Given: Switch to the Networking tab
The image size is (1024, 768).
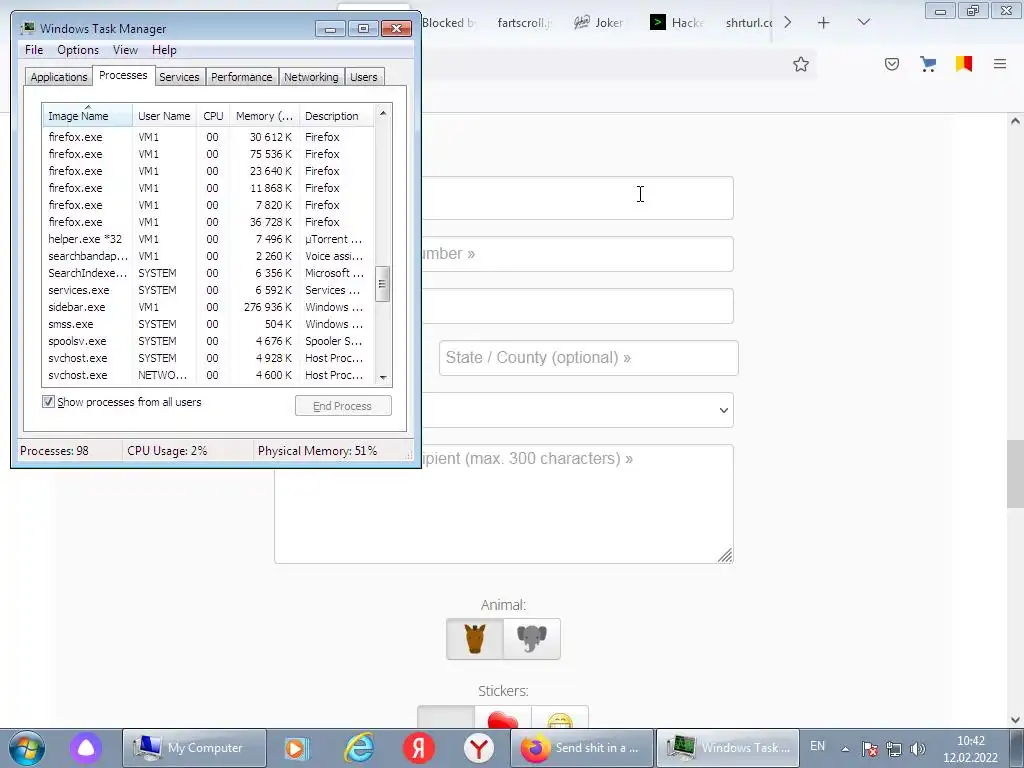Looking at the screenshot, I should tap(311, 77).
